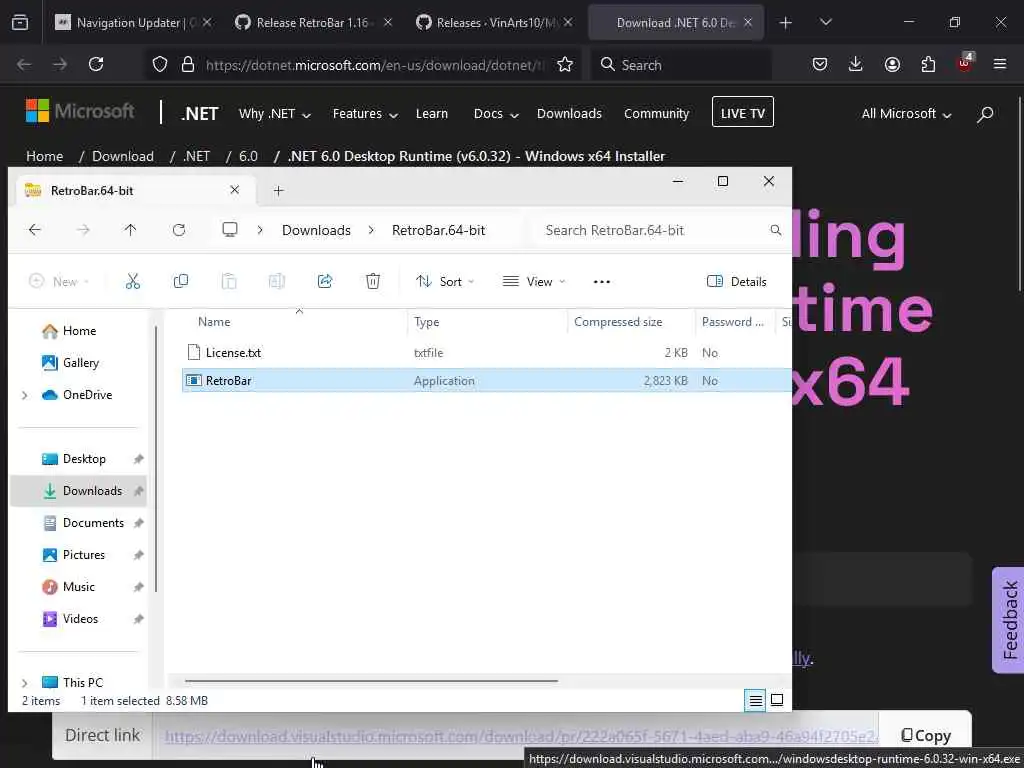Open Desktop in Explorer sidebar

point(84,459)
